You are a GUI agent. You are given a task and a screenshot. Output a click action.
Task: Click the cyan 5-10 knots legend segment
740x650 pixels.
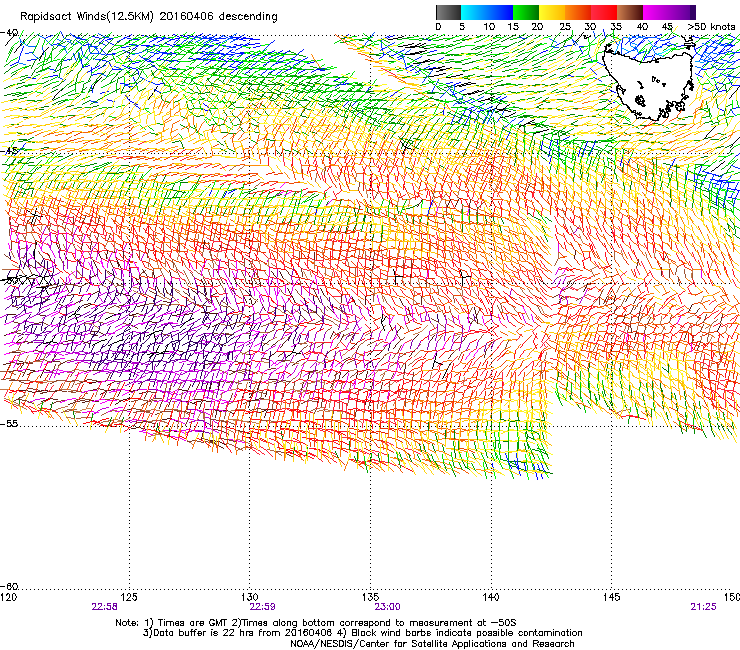[473, 12]
